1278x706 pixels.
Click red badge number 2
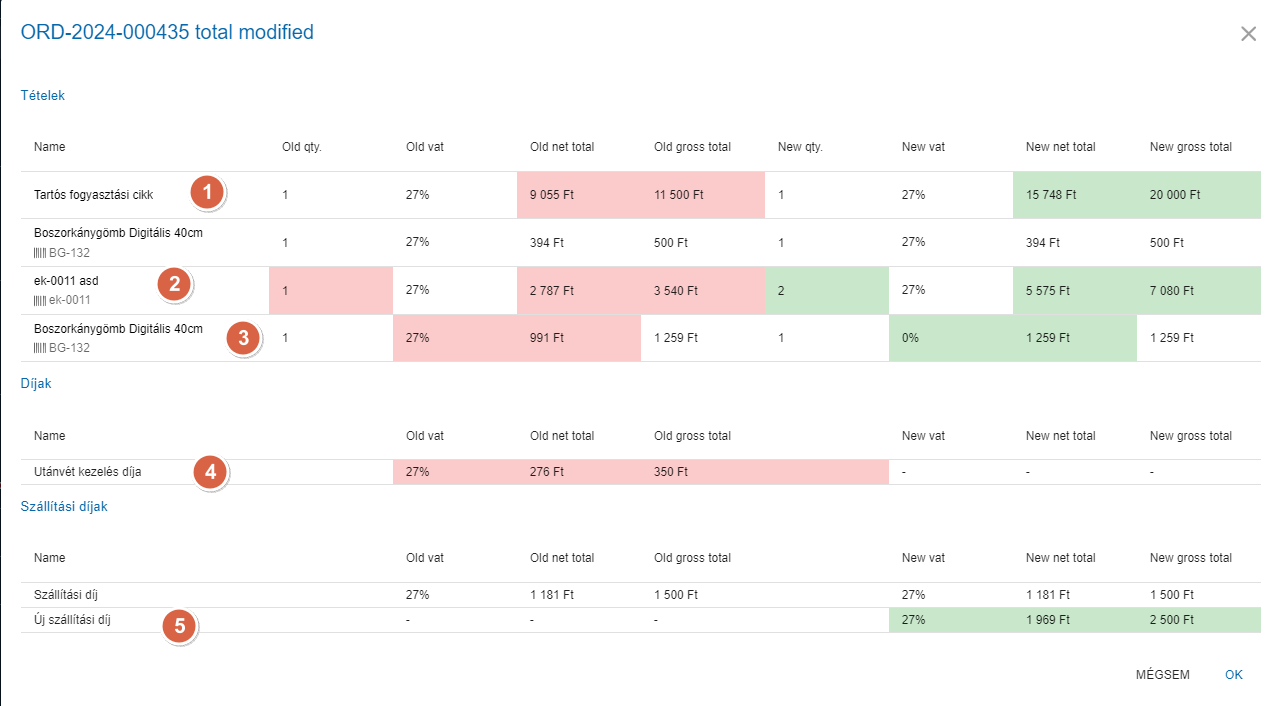[174, 284]
